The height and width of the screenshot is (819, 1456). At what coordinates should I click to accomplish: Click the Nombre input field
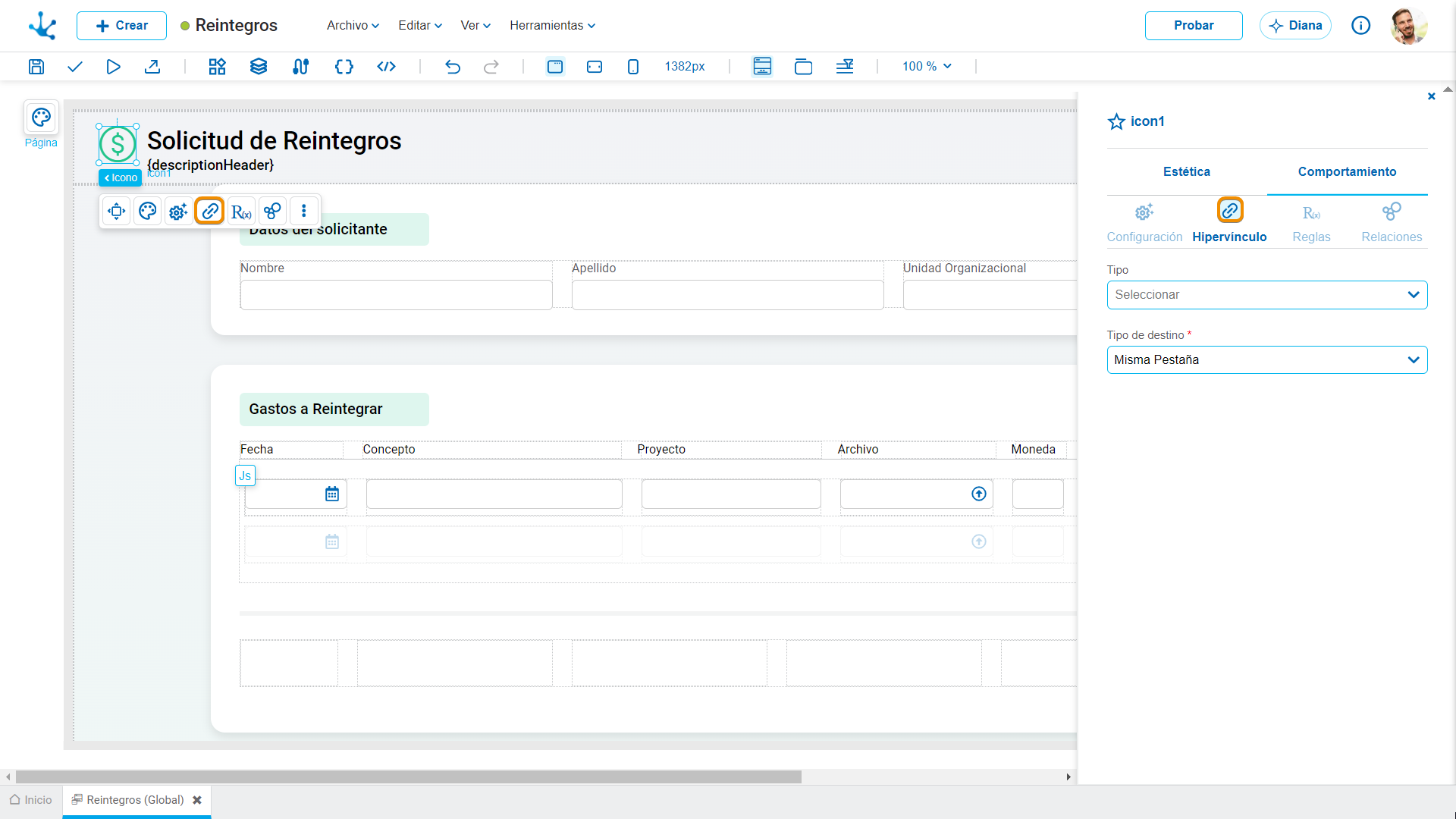pos(396,295)
